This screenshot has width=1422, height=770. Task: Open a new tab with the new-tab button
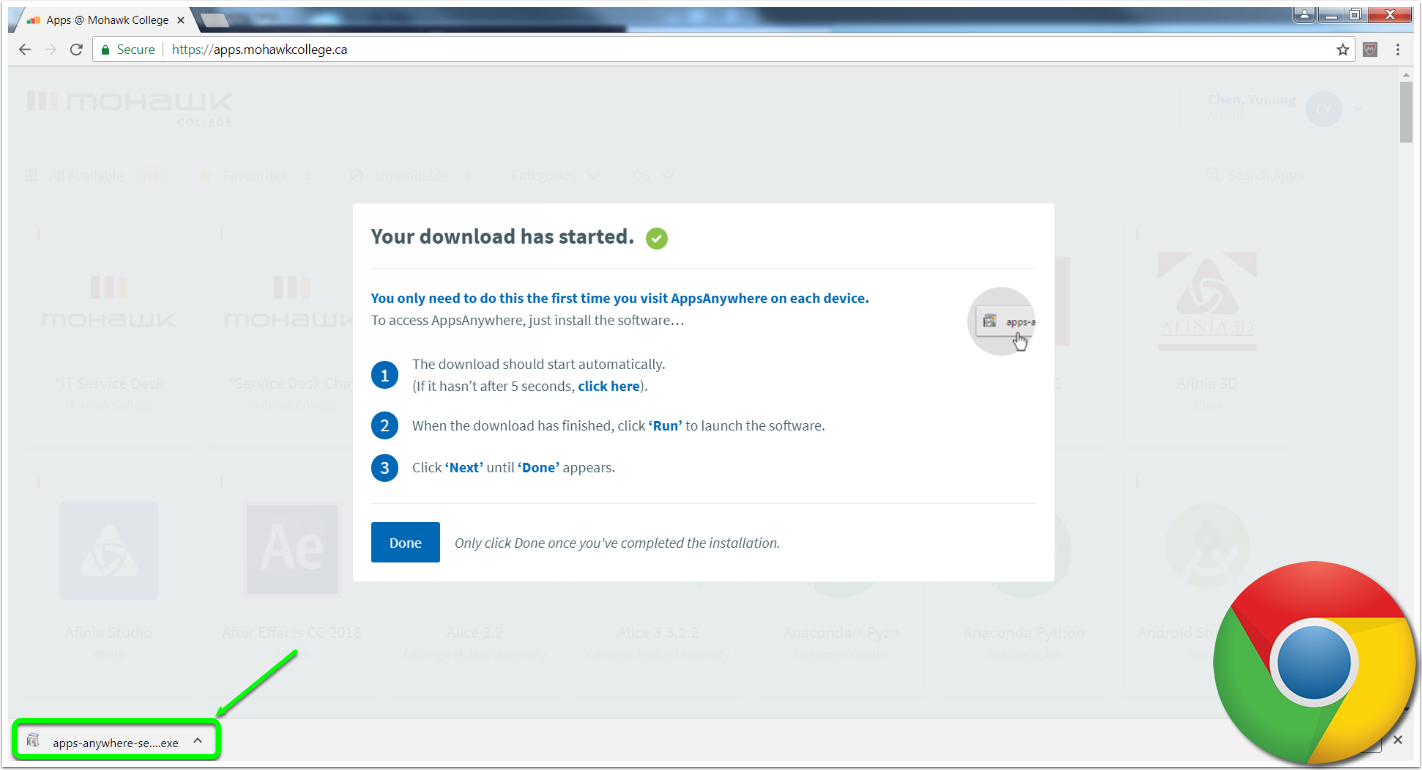pyautogui.click(x=214, y=20)
